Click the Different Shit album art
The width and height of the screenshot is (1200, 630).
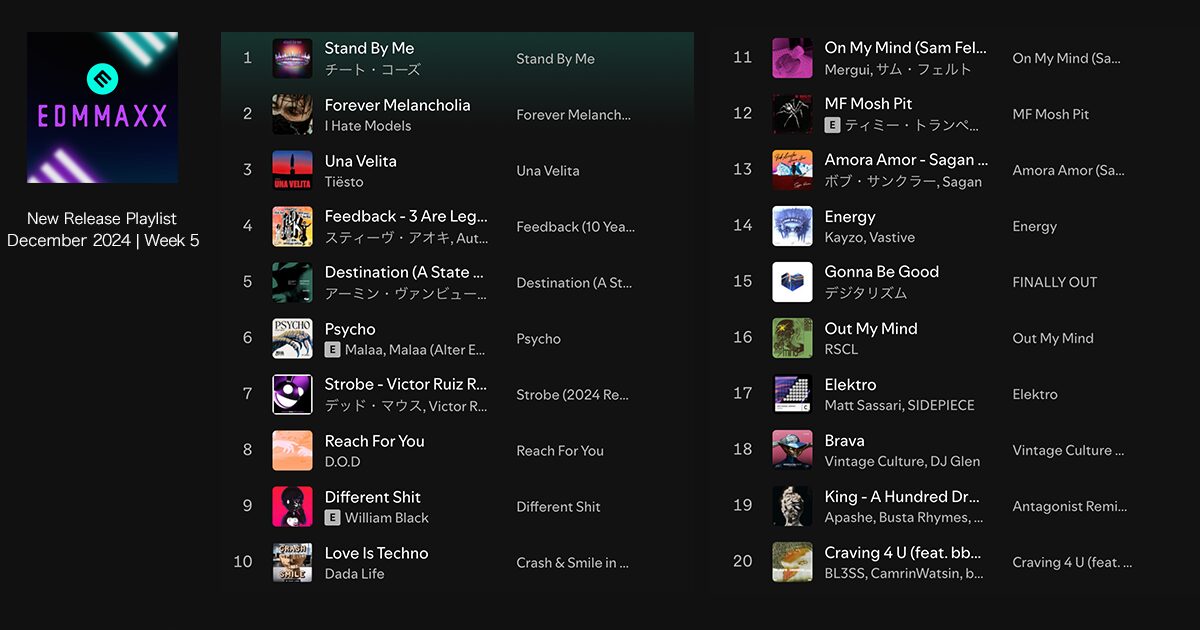click(x=292, y=506)
